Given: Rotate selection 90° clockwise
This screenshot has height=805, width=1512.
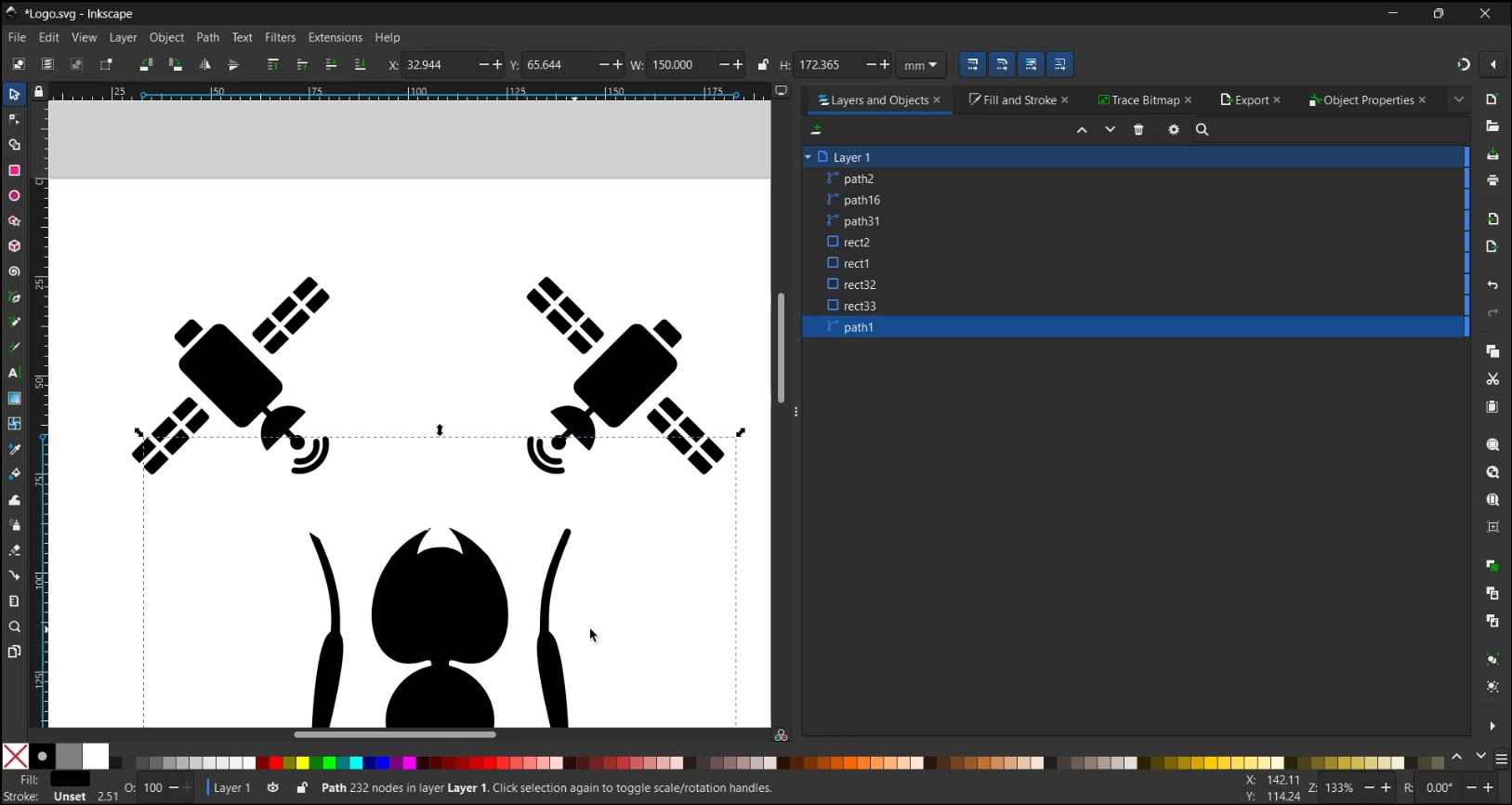Looking at the screenshot, I should pos(175,65).
